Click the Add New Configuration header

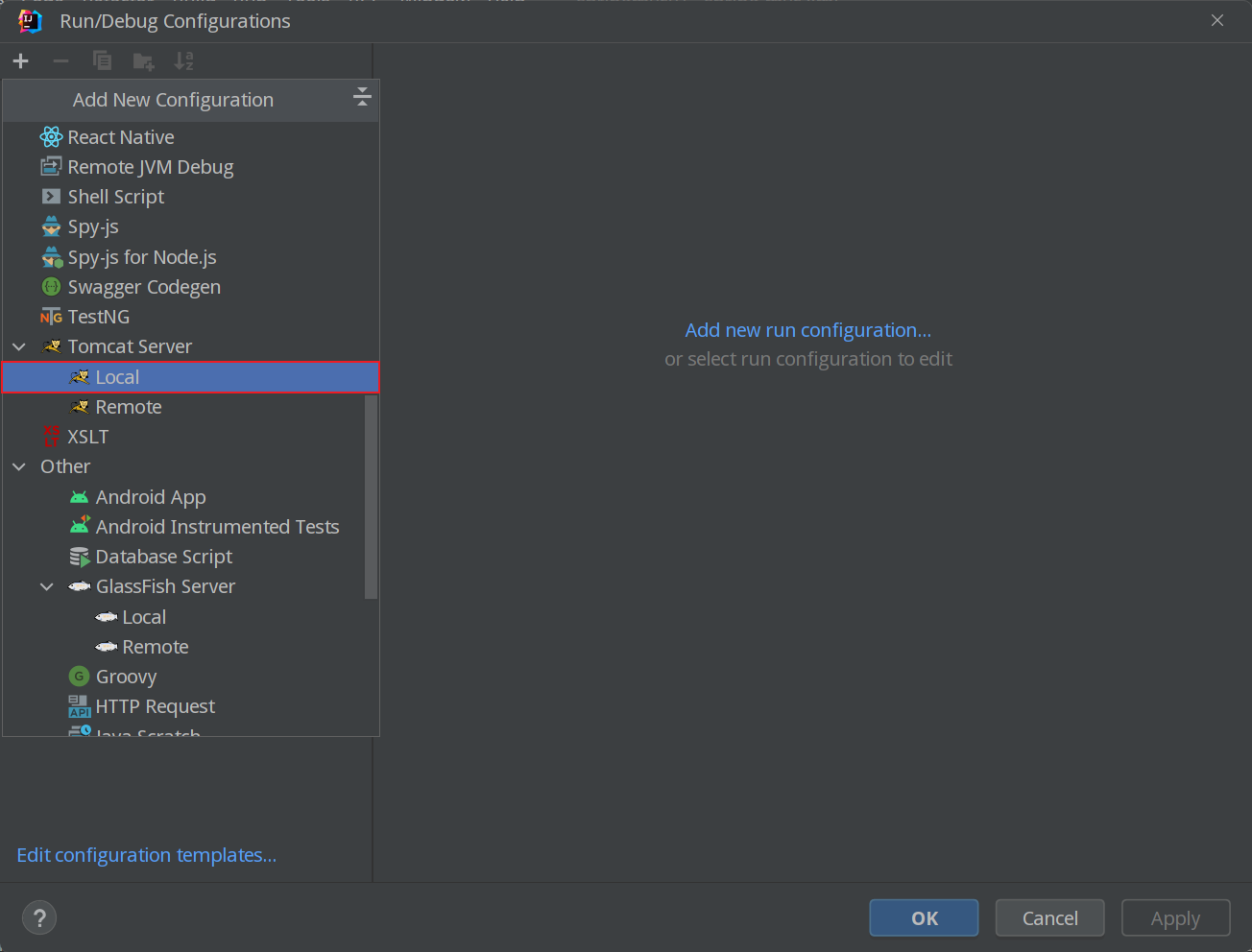[x=173, y=100]
